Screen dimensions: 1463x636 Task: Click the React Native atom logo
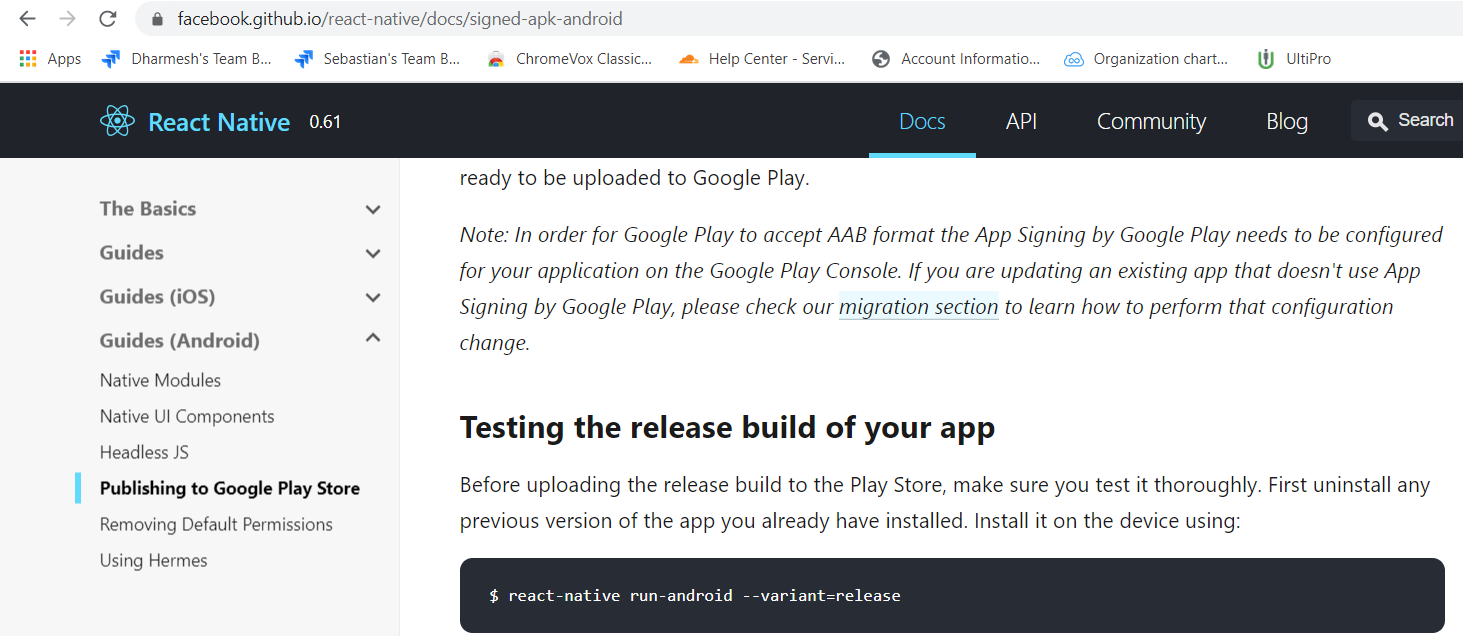coord(117,120)
